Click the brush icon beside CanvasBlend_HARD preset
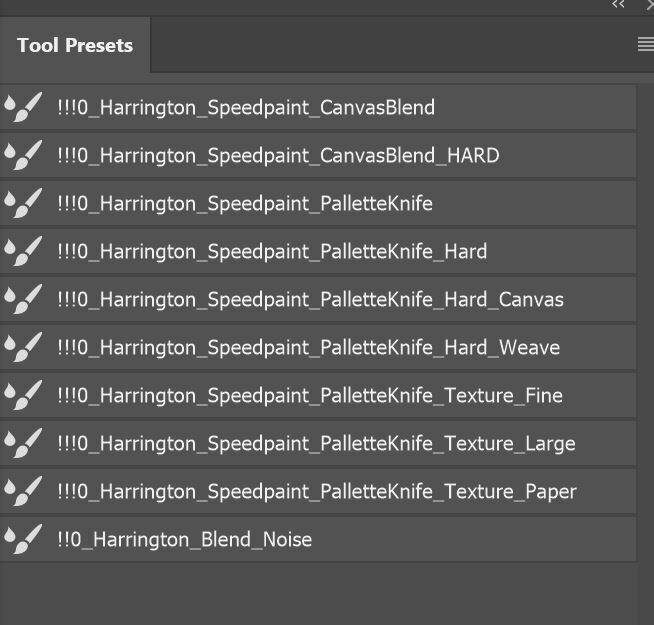This screenshot has width=654, height=625. (23, 155)
